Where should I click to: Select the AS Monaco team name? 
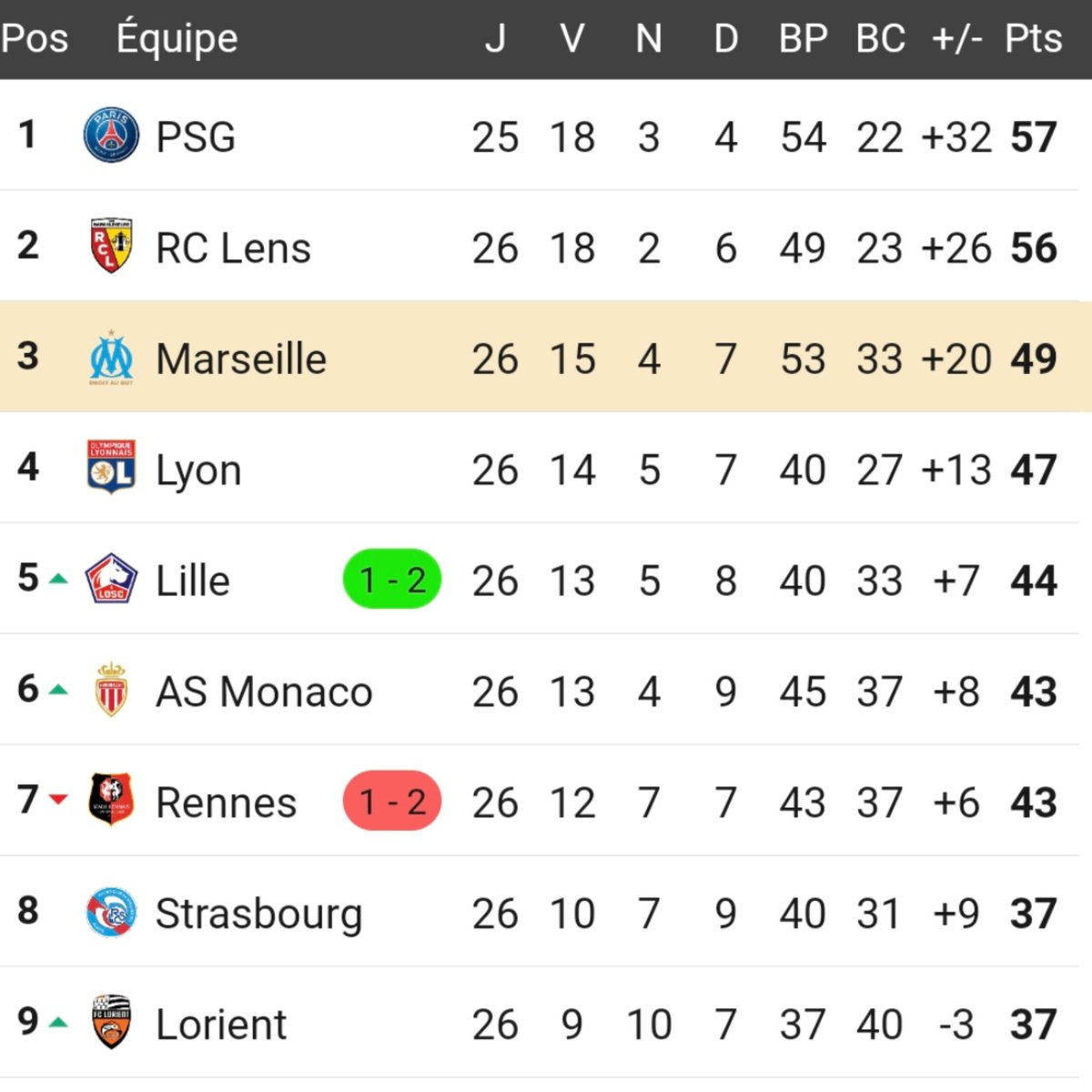[264, 692]
